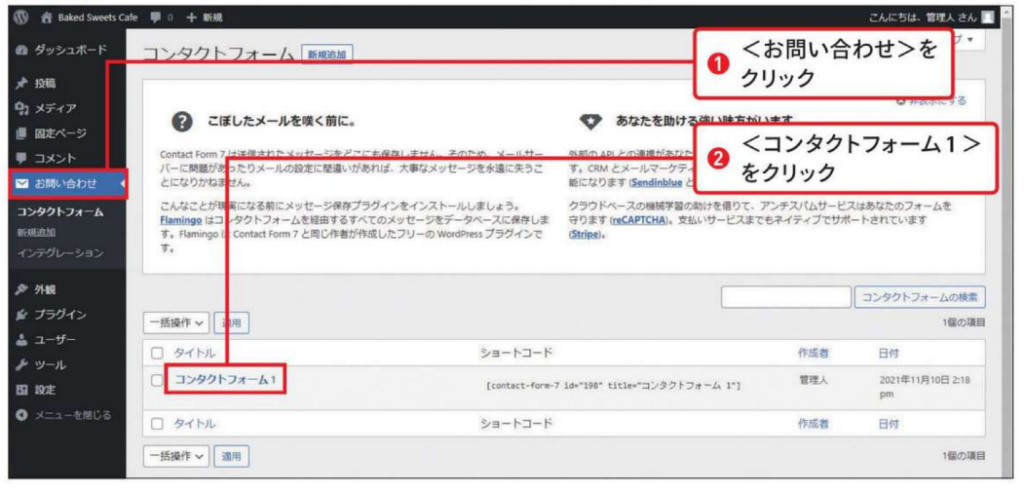Screen dimensions: 1024x492
Task: Click the WordPress logo icon
Action: tap(21, 17)
